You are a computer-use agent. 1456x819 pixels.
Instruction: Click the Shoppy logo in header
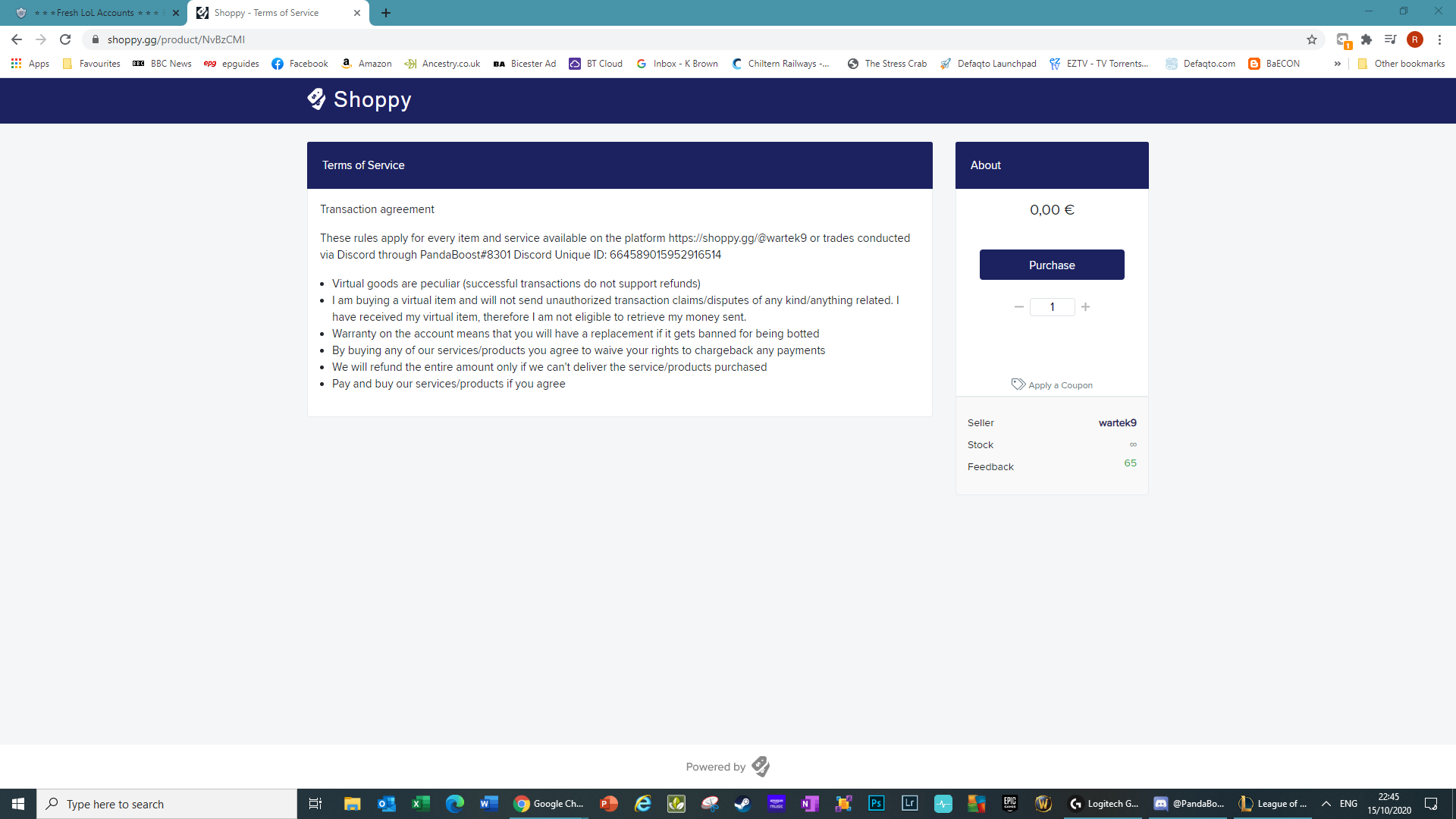[359, 99]
